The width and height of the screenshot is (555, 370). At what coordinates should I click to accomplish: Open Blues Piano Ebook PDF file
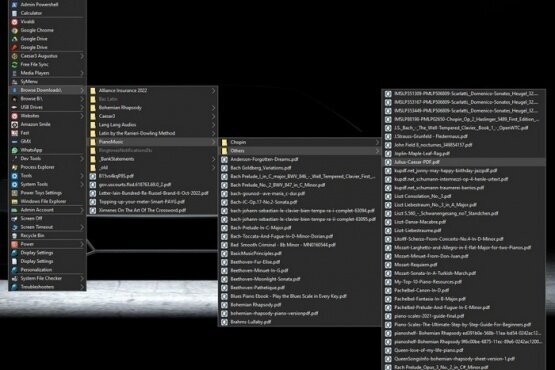299,296
